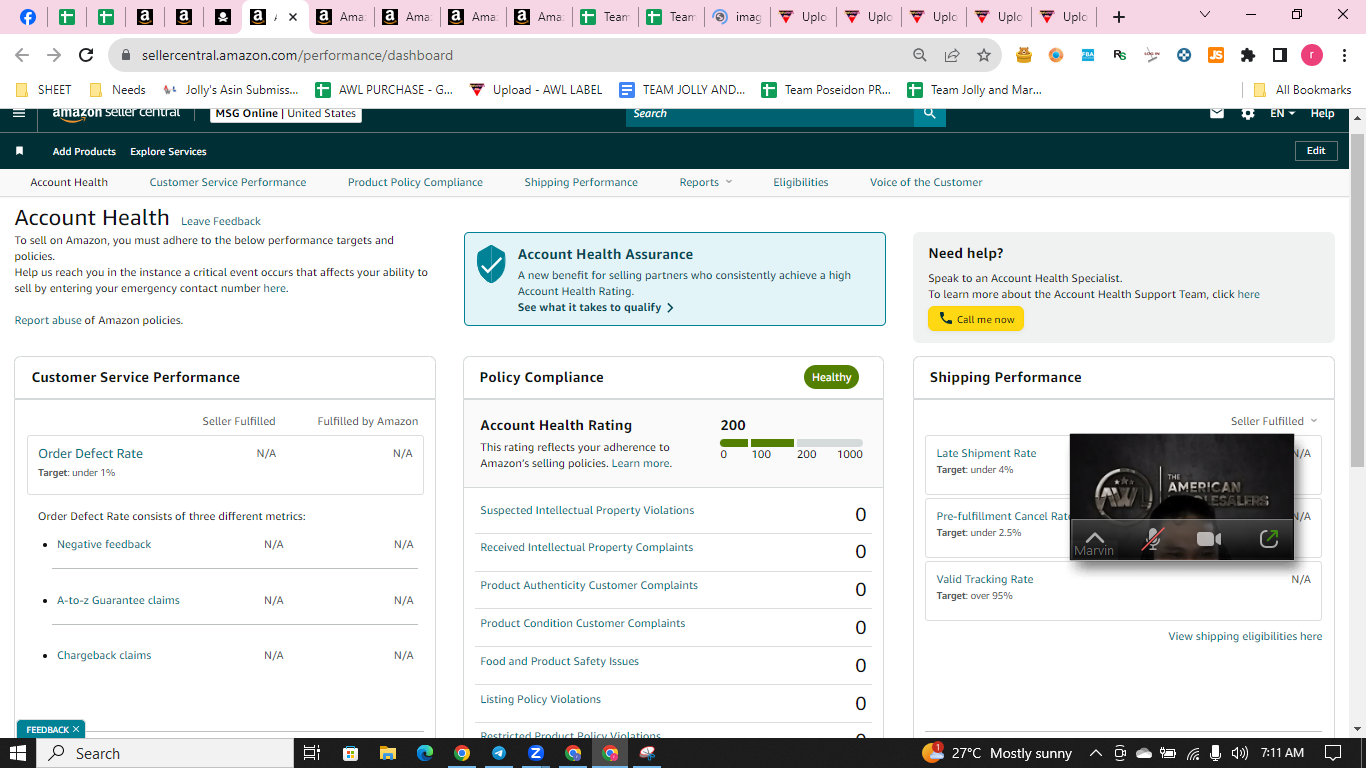Click the green exit-minimized-view icon in Zoom overlay
Screen dimensions: 1366x768
coord(1269,539)
